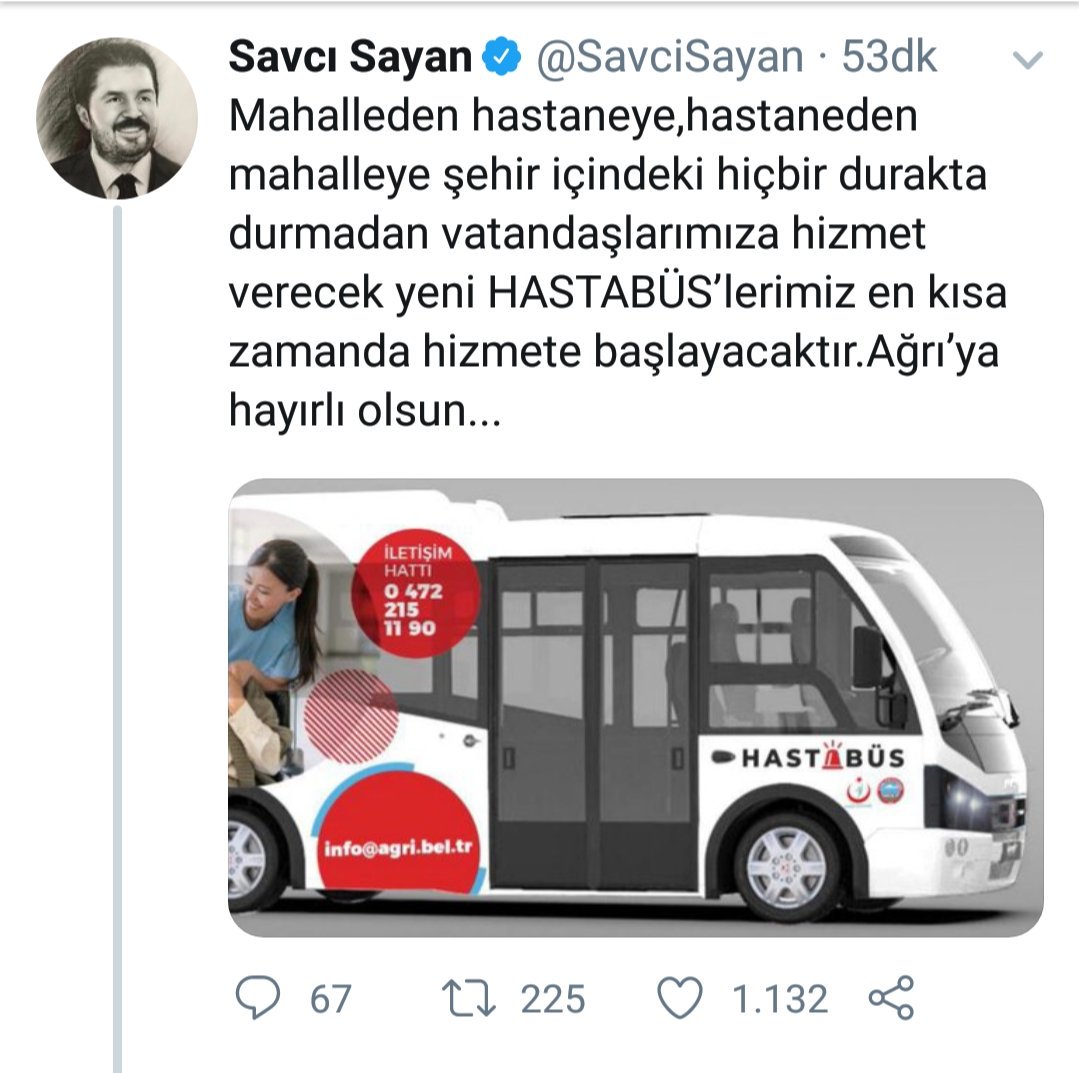Image resolution: width=1079 pixels, height=1073 pixels.
Task: Click the vertical thread line below avatar
Action: coord(118,638)
